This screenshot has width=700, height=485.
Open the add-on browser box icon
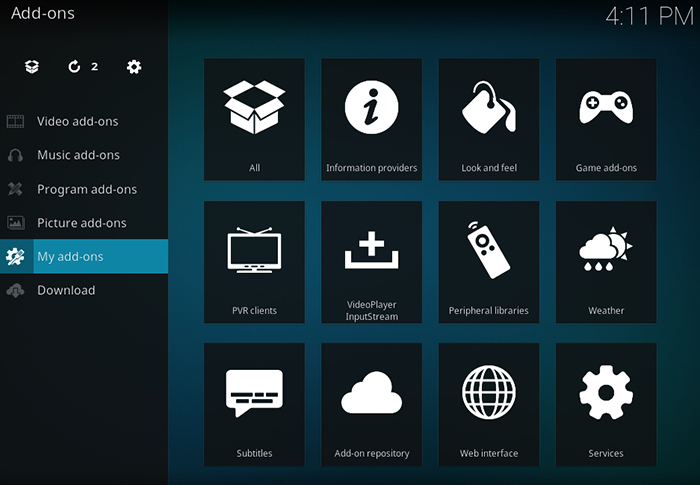[32, 67]
